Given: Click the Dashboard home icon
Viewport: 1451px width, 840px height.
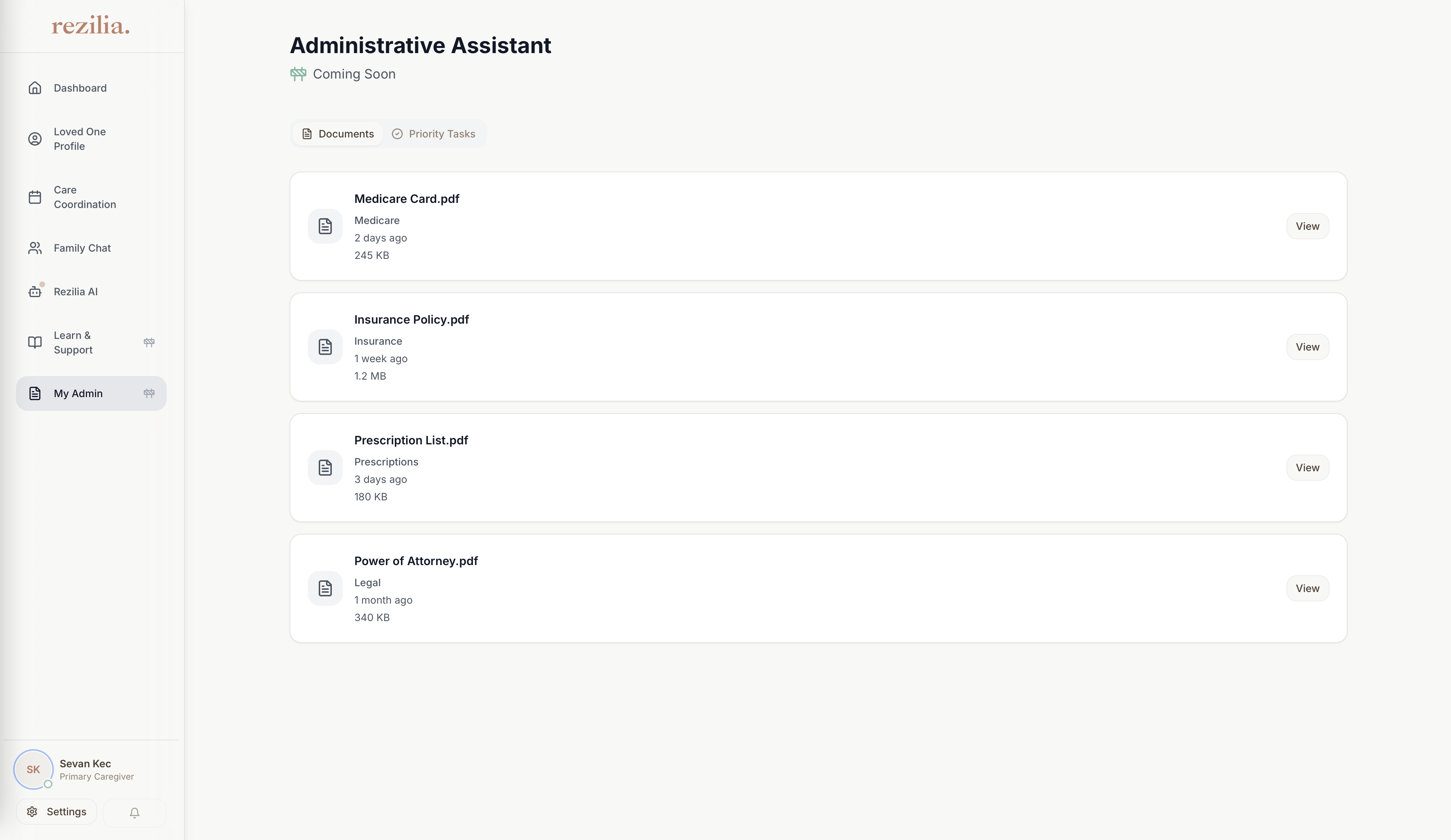Looking at the screenshot, I should [x=35, y=88].
